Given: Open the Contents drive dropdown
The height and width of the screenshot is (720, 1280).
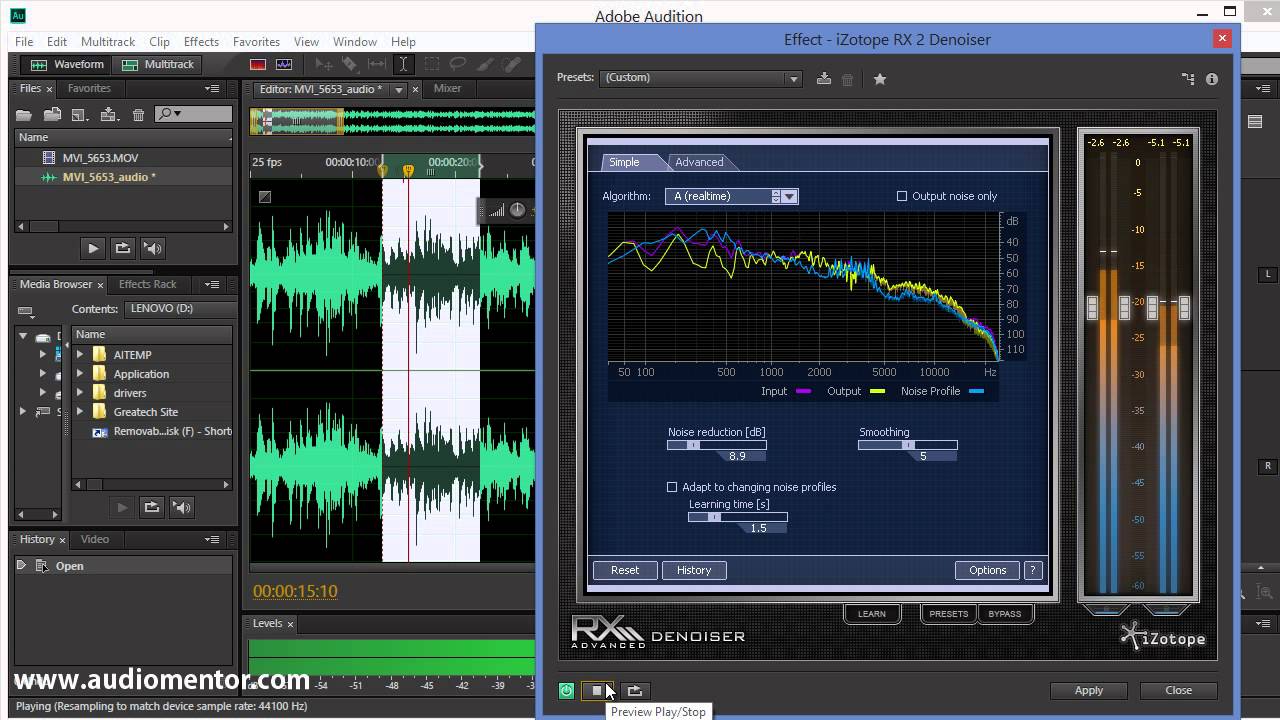Looking at the screenshot, I should pyautogui.click(x=181, y=309).
